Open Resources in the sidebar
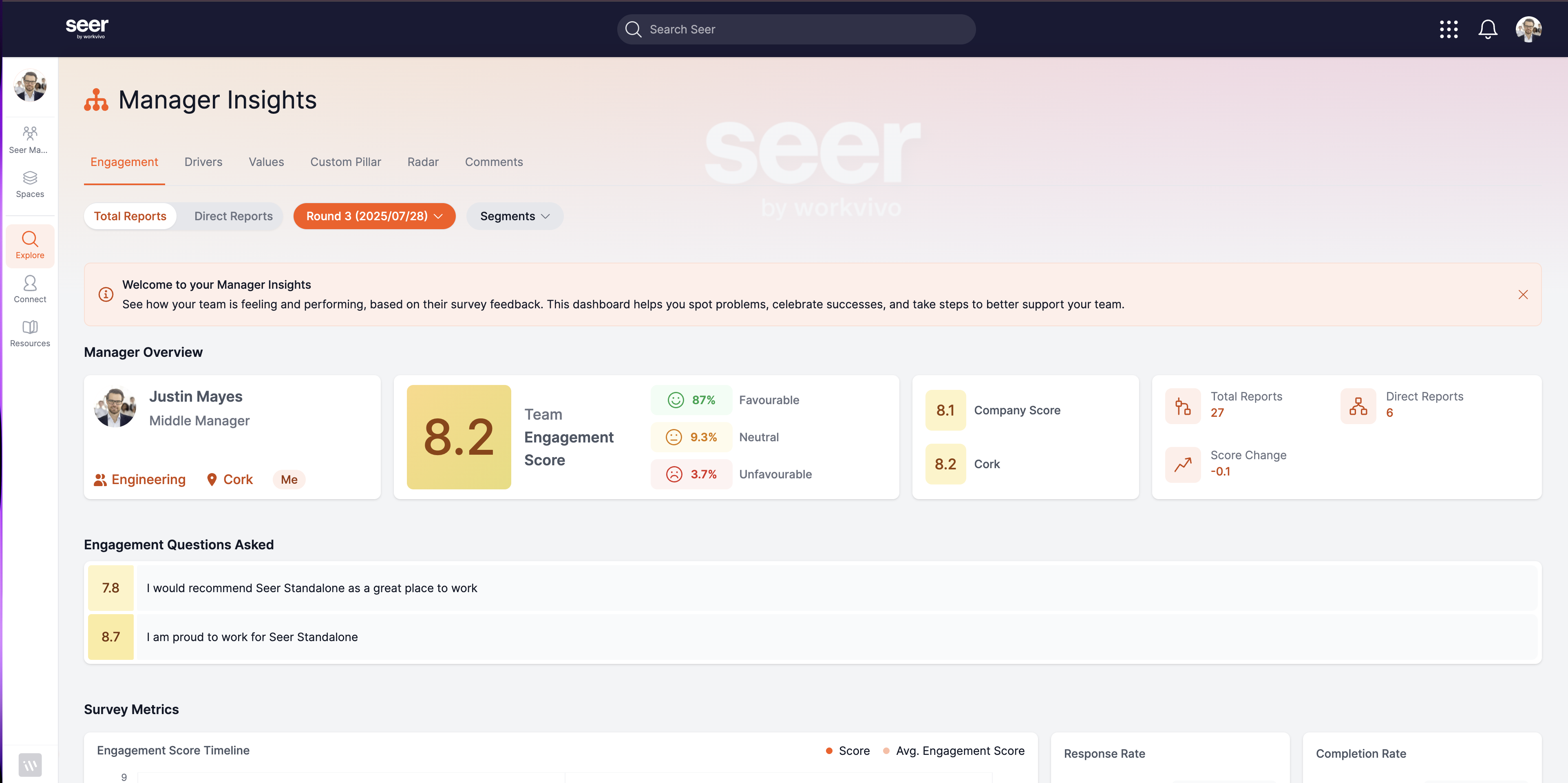This screenshot has width=1568, height=783. tap(30, 334)
